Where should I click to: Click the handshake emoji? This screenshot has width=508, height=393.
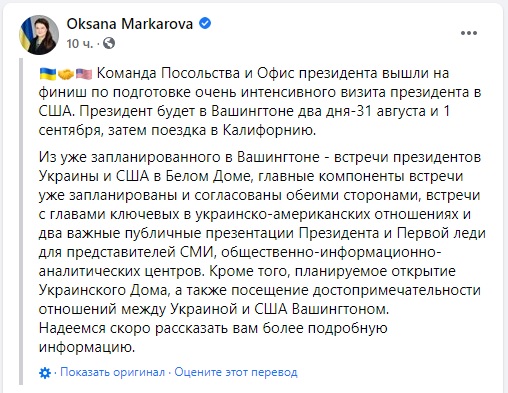[66, 74]
